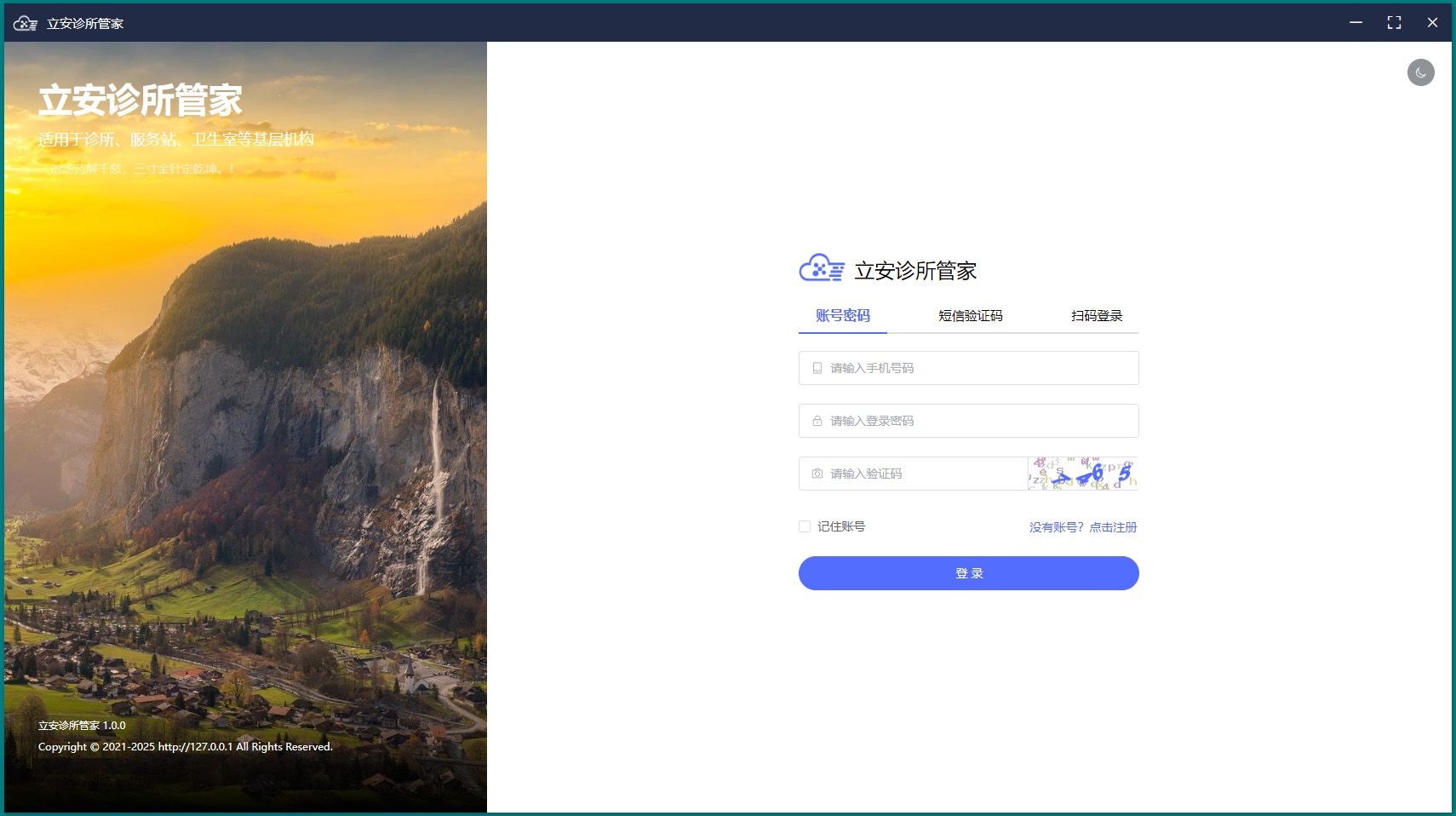The image size is (1456, 816).
Task: Switch to the 短信验证码 login tab
Action: pyautogui.click(x=970, y=316)
